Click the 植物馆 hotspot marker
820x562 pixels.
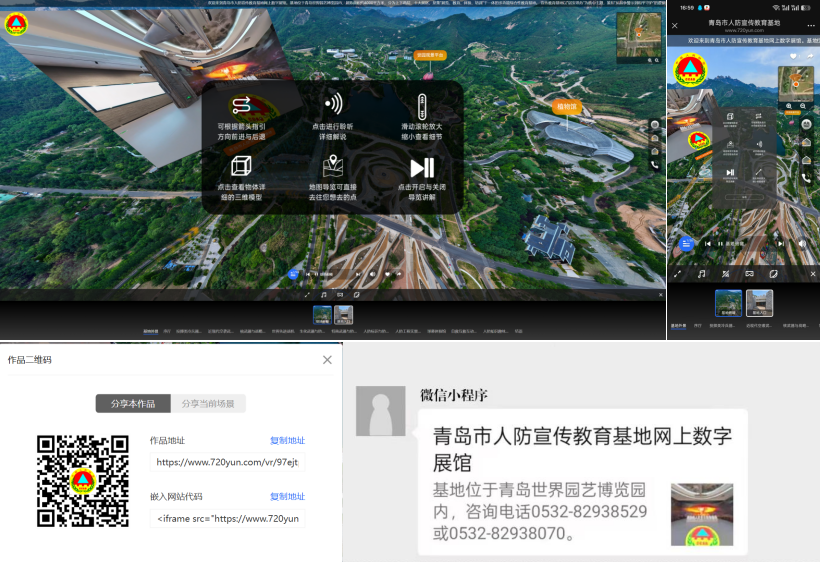tap(566, 105)
